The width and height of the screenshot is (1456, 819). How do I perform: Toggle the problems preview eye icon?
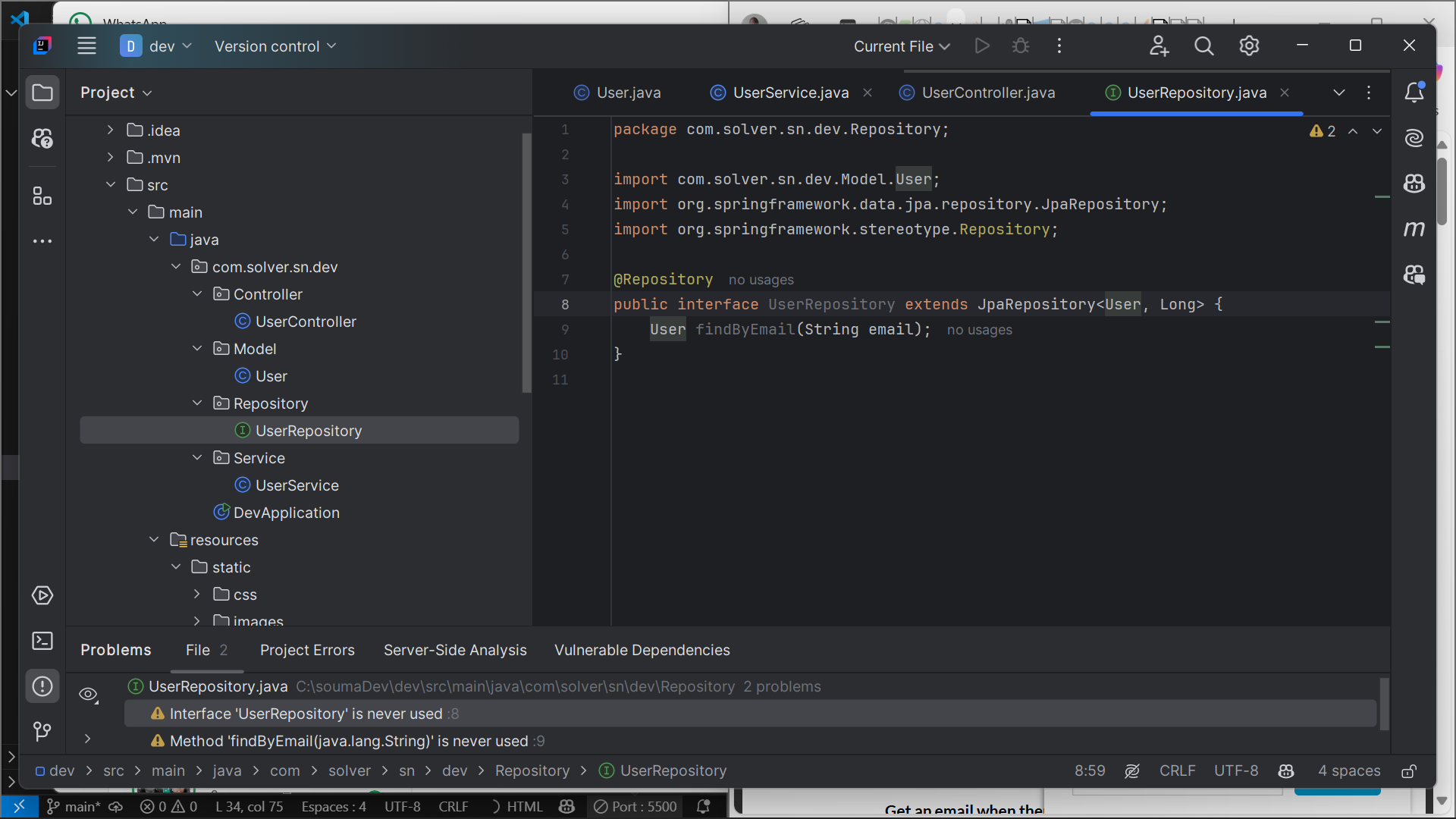[89, 695]
